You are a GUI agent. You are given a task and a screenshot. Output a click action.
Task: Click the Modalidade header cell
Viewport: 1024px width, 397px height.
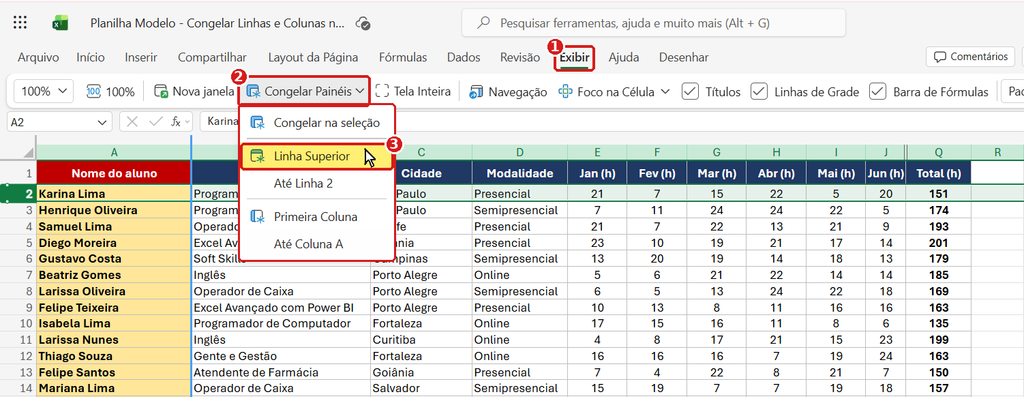point(519,173)
